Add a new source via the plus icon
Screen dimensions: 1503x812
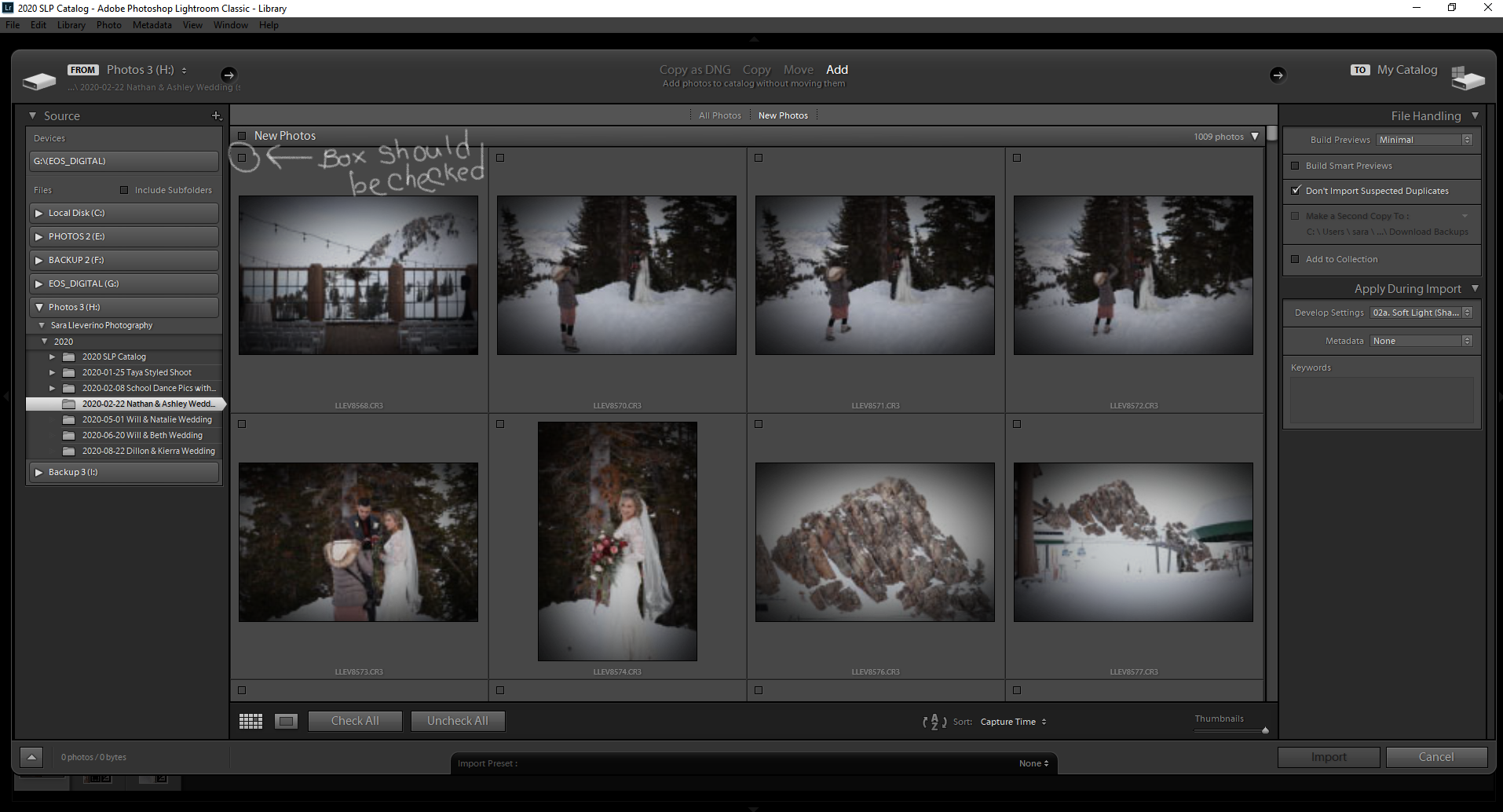point(217,115)
